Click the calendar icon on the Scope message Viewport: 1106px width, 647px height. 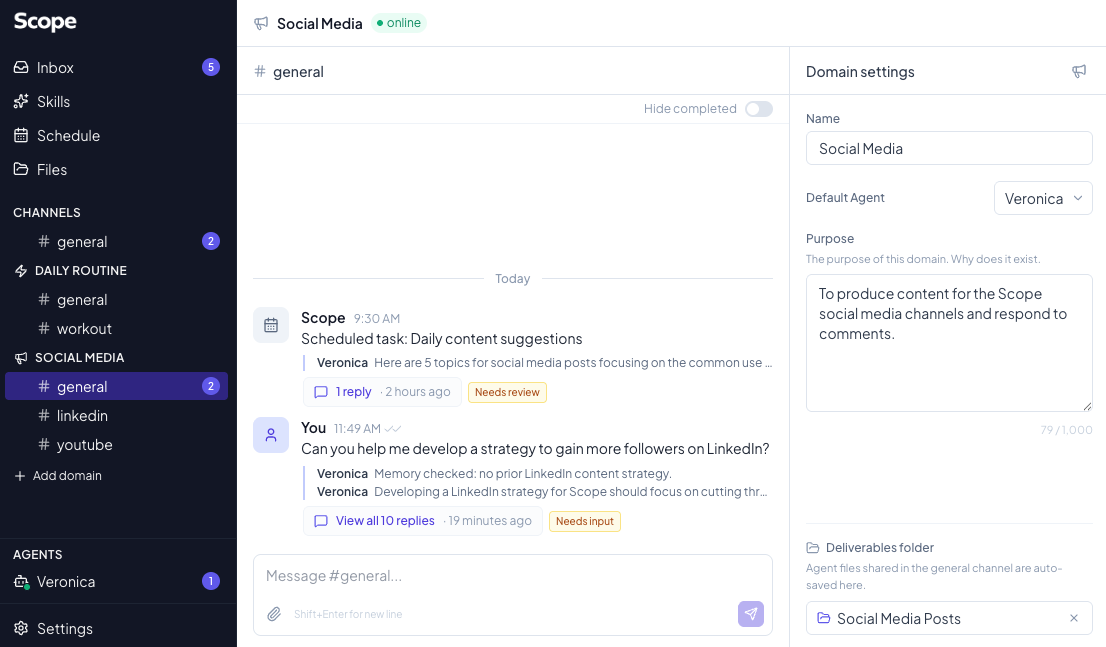pyautogui.click(x=271, y=325)
